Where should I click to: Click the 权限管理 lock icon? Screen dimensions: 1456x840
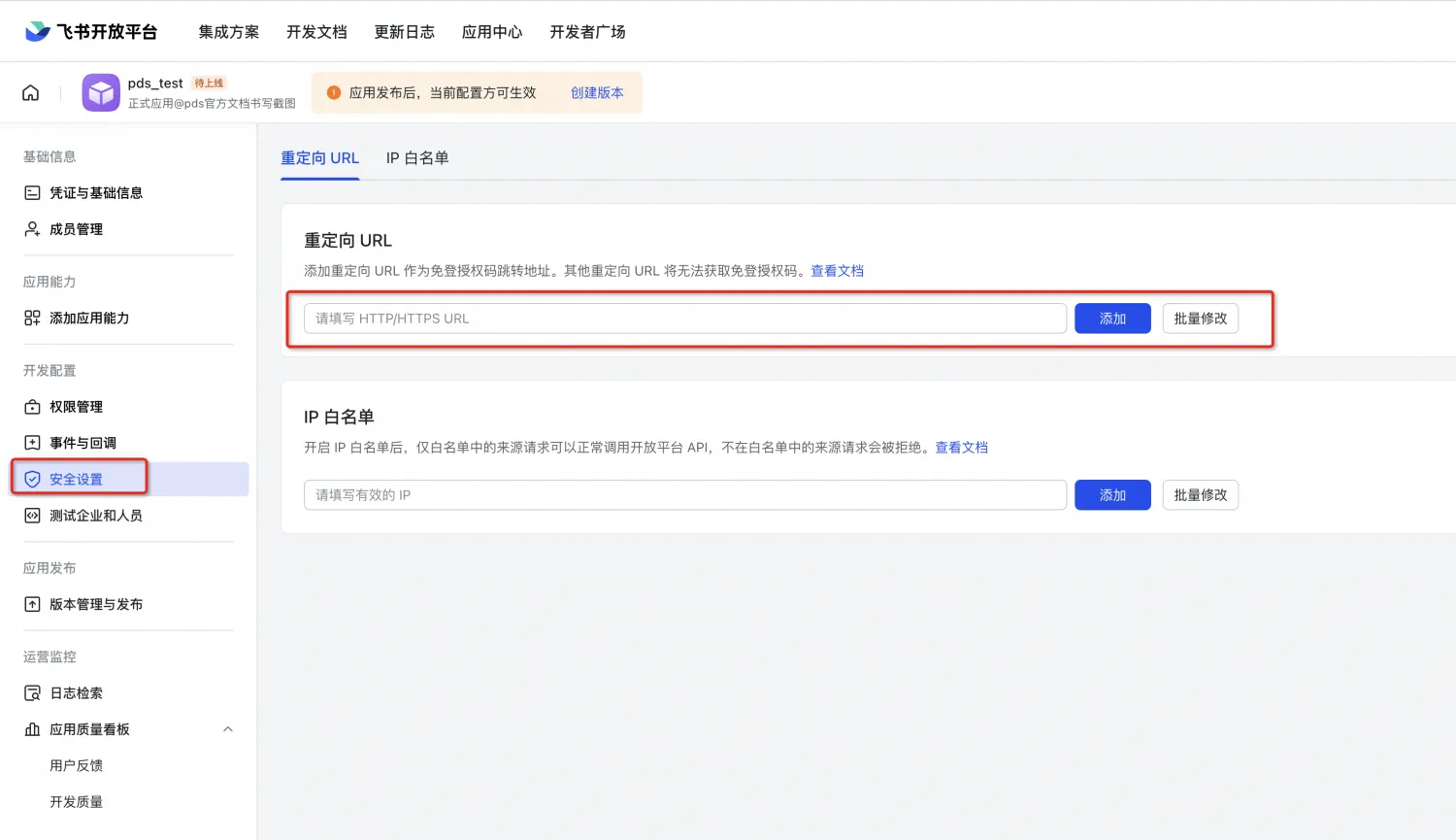pos(32,407)
